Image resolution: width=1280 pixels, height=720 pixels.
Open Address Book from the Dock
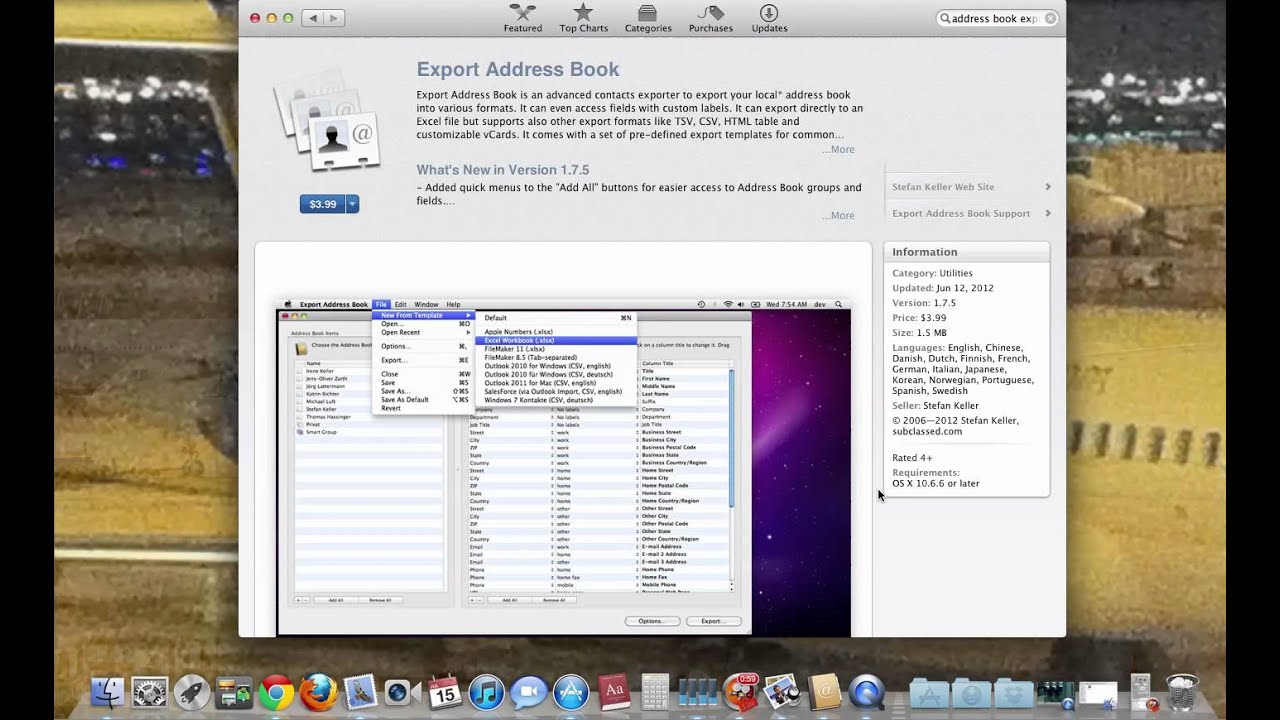pos(824,692)
